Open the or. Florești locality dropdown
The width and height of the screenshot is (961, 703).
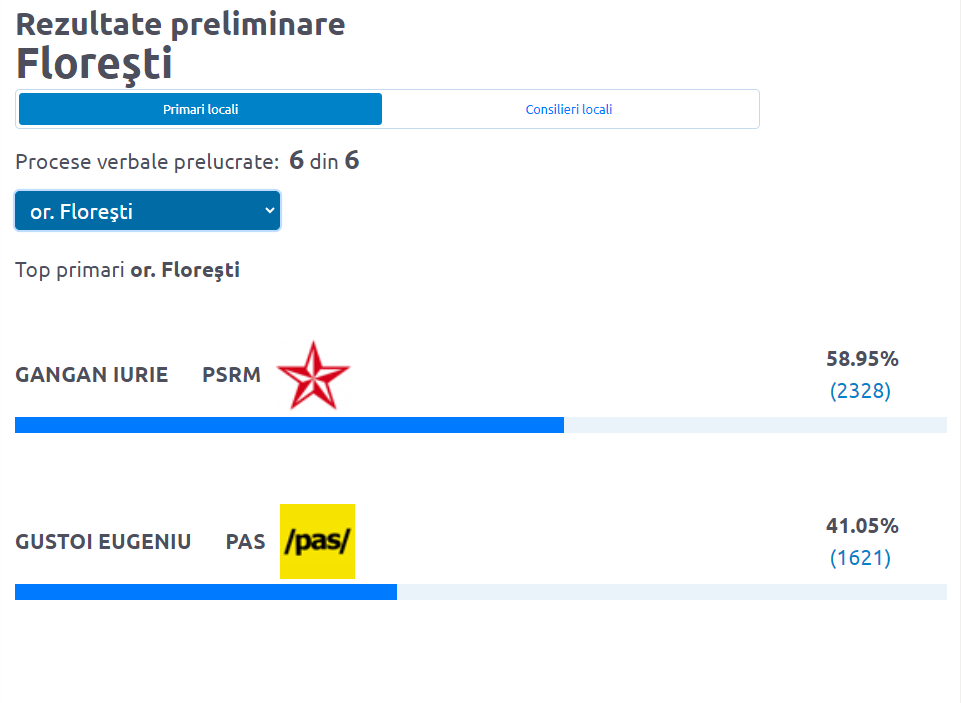point(148,211)
